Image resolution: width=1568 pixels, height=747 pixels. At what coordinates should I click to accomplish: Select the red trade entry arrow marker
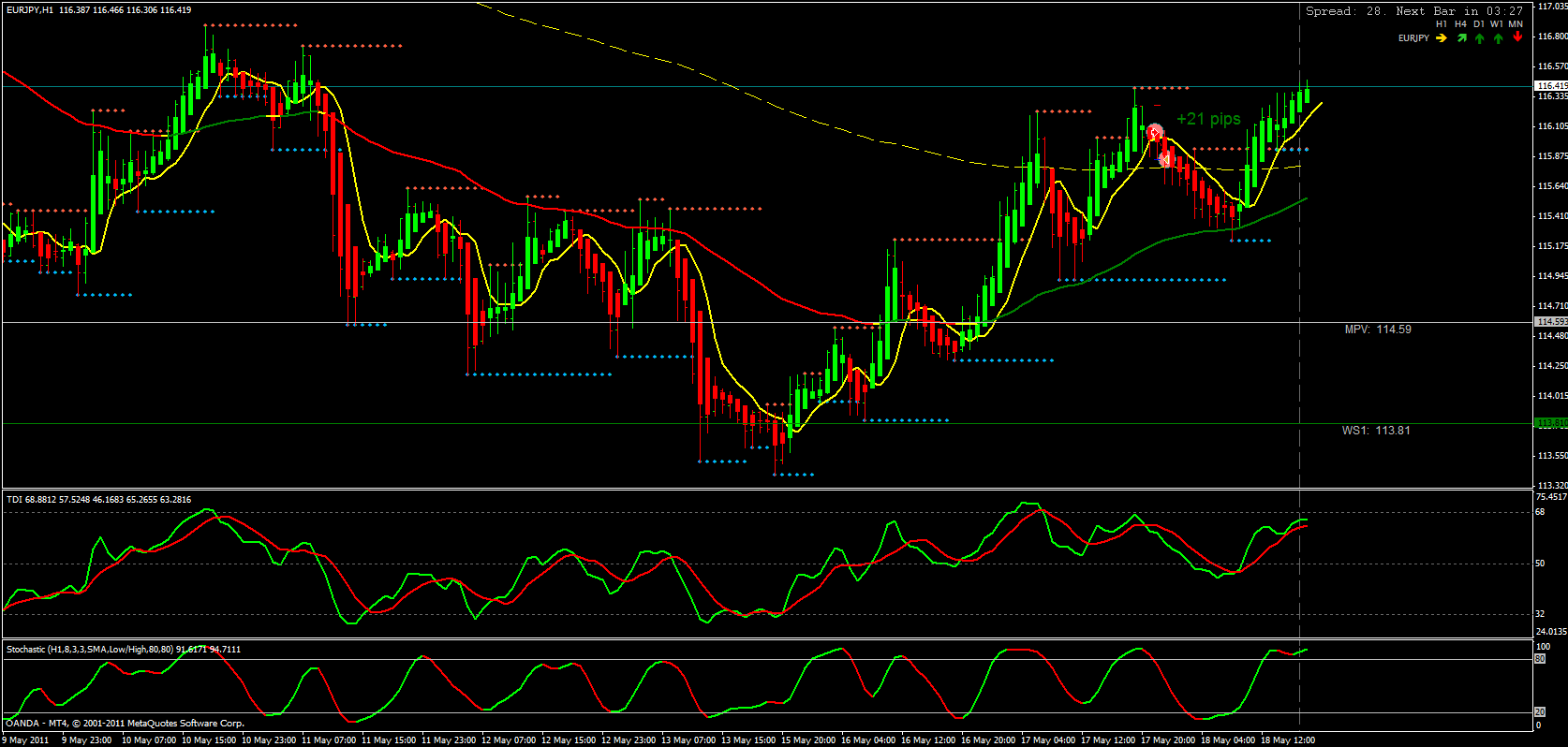1155,132
